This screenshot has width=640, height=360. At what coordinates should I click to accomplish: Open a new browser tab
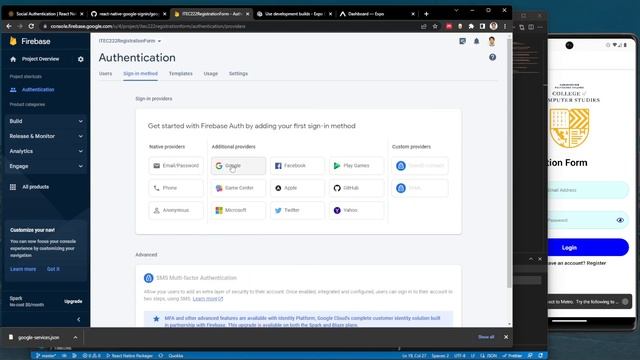coord(426,14)
